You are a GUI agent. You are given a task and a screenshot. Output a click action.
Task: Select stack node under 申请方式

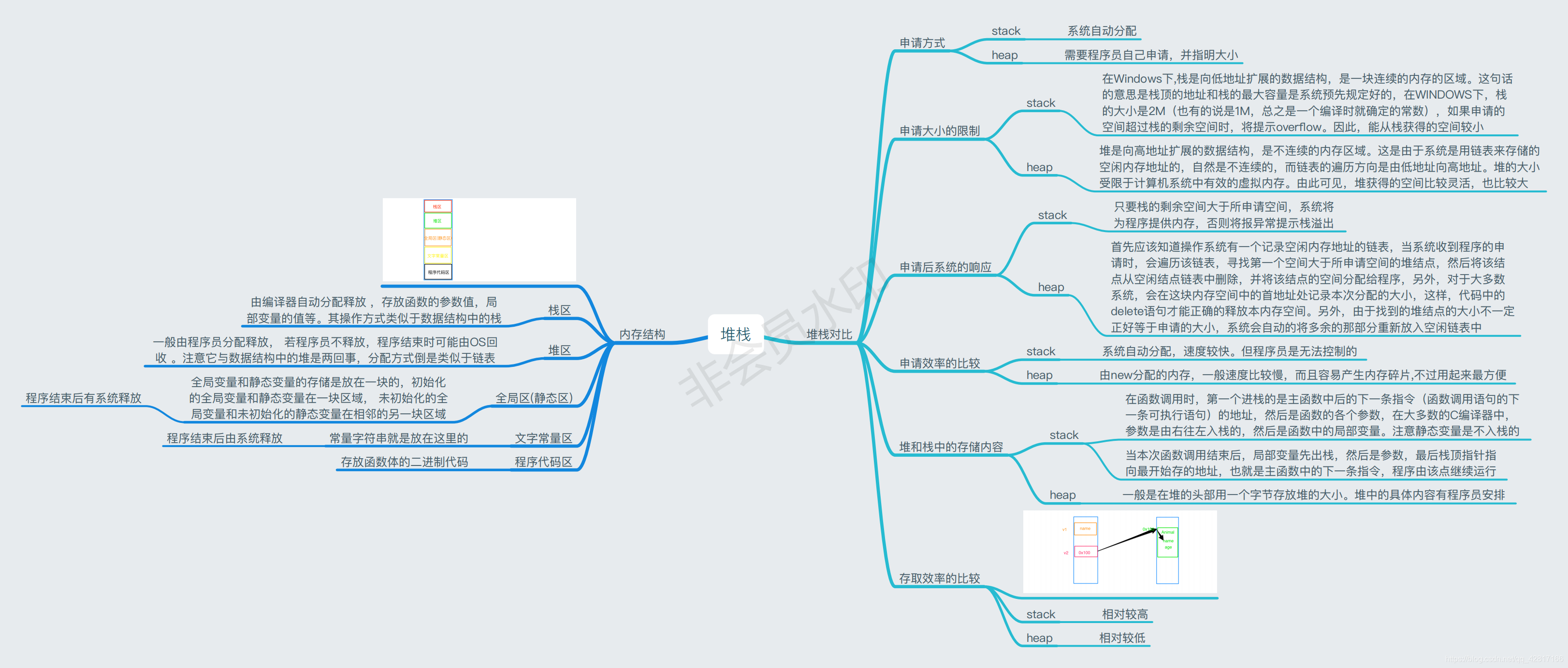point(1005,30)
